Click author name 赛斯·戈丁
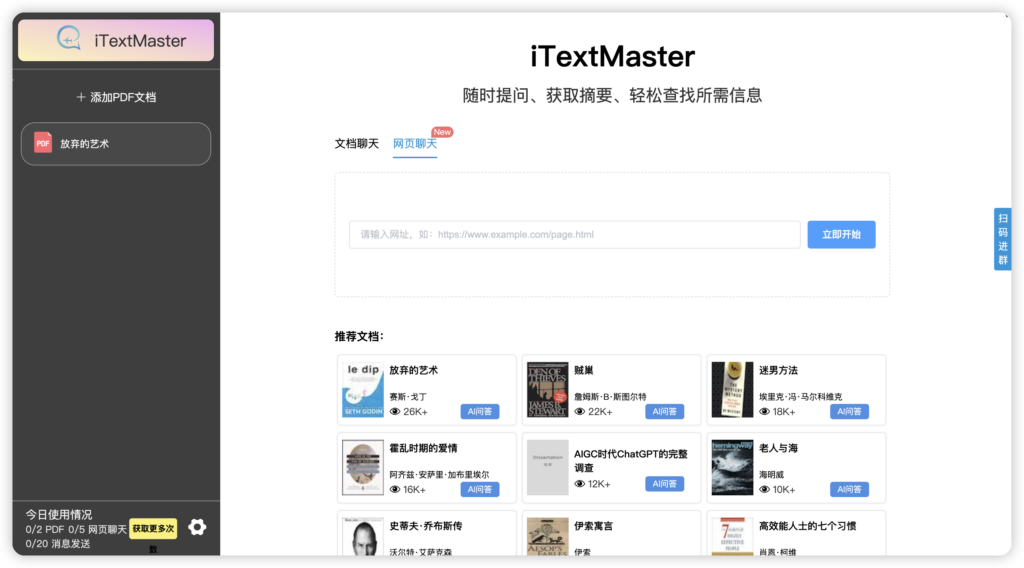The height and width of the screenshot is (568, 1024). [408, 396]
